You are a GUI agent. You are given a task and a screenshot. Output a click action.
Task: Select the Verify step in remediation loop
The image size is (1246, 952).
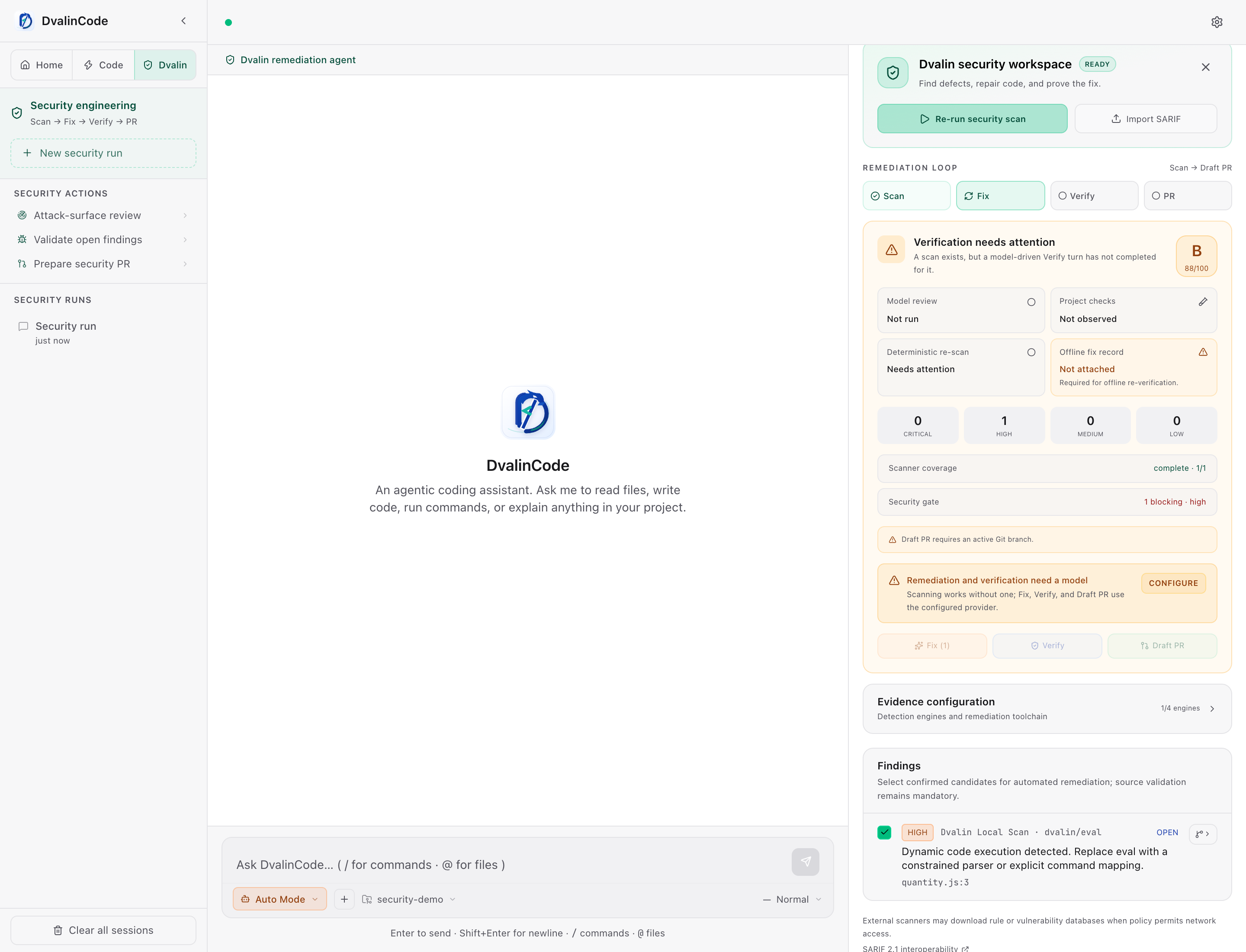coord(1094,196)
